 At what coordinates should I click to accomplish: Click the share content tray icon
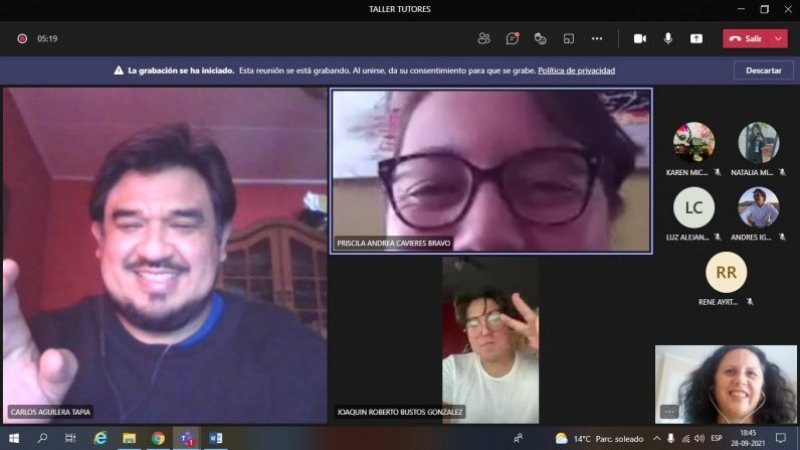point(696,38)
